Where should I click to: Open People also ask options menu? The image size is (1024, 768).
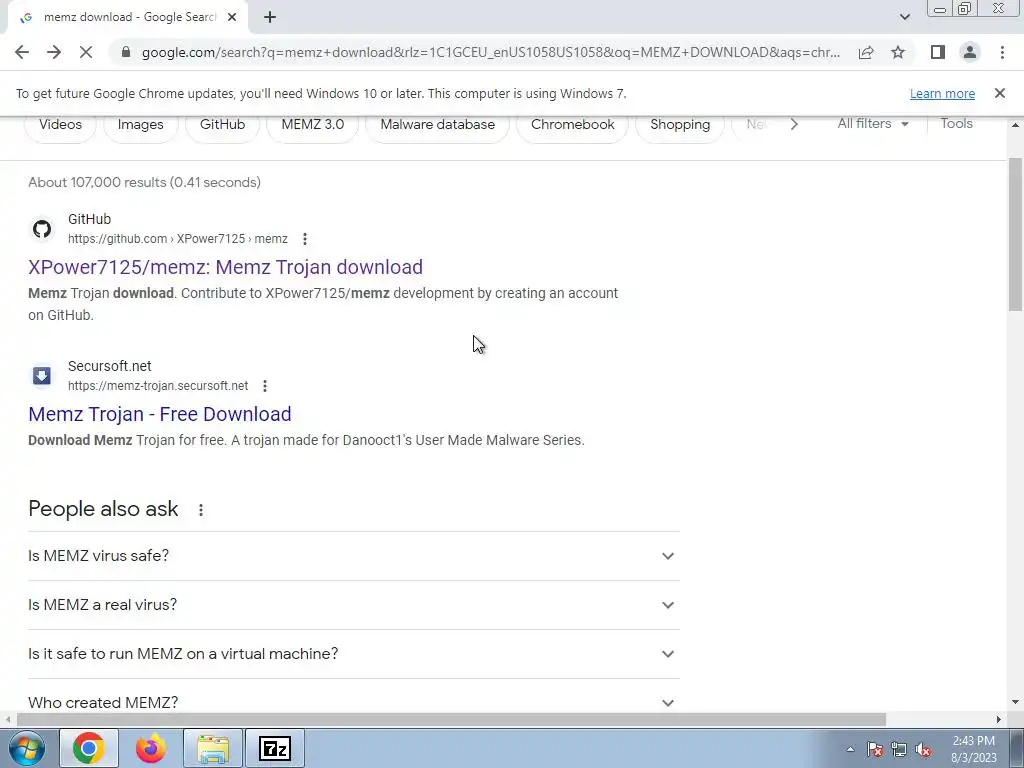[200, 510]
